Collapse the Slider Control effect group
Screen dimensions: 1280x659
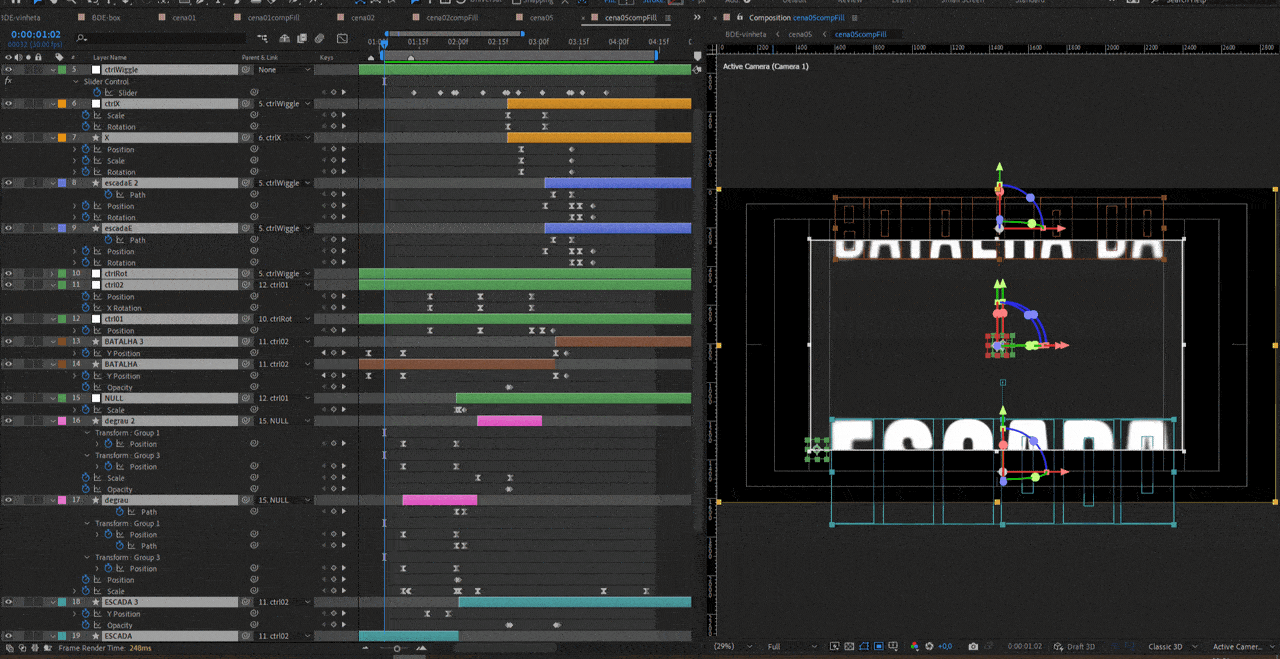[x=76, y=81]
